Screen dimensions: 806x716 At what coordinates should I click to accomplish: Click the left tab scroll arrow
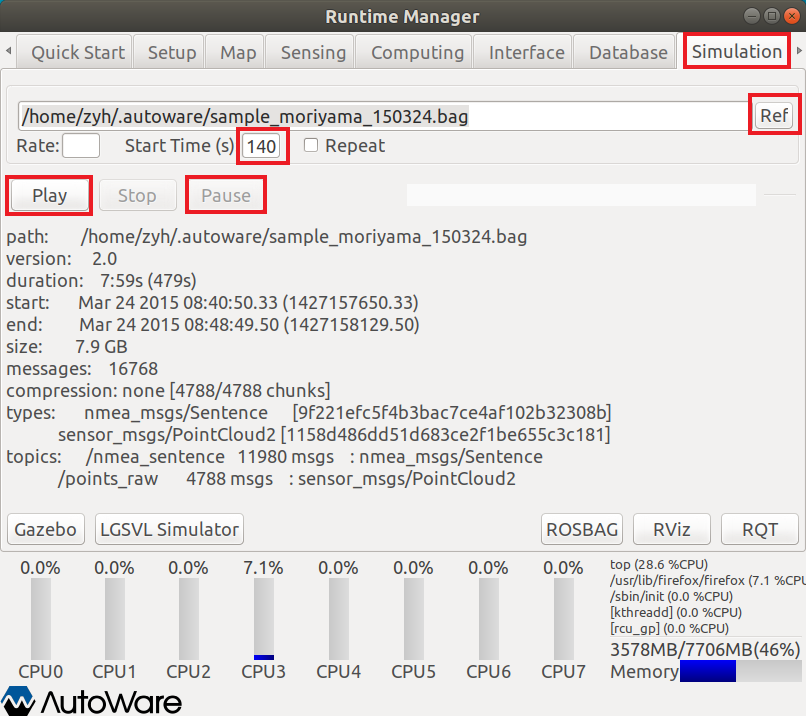click(9, 50)
